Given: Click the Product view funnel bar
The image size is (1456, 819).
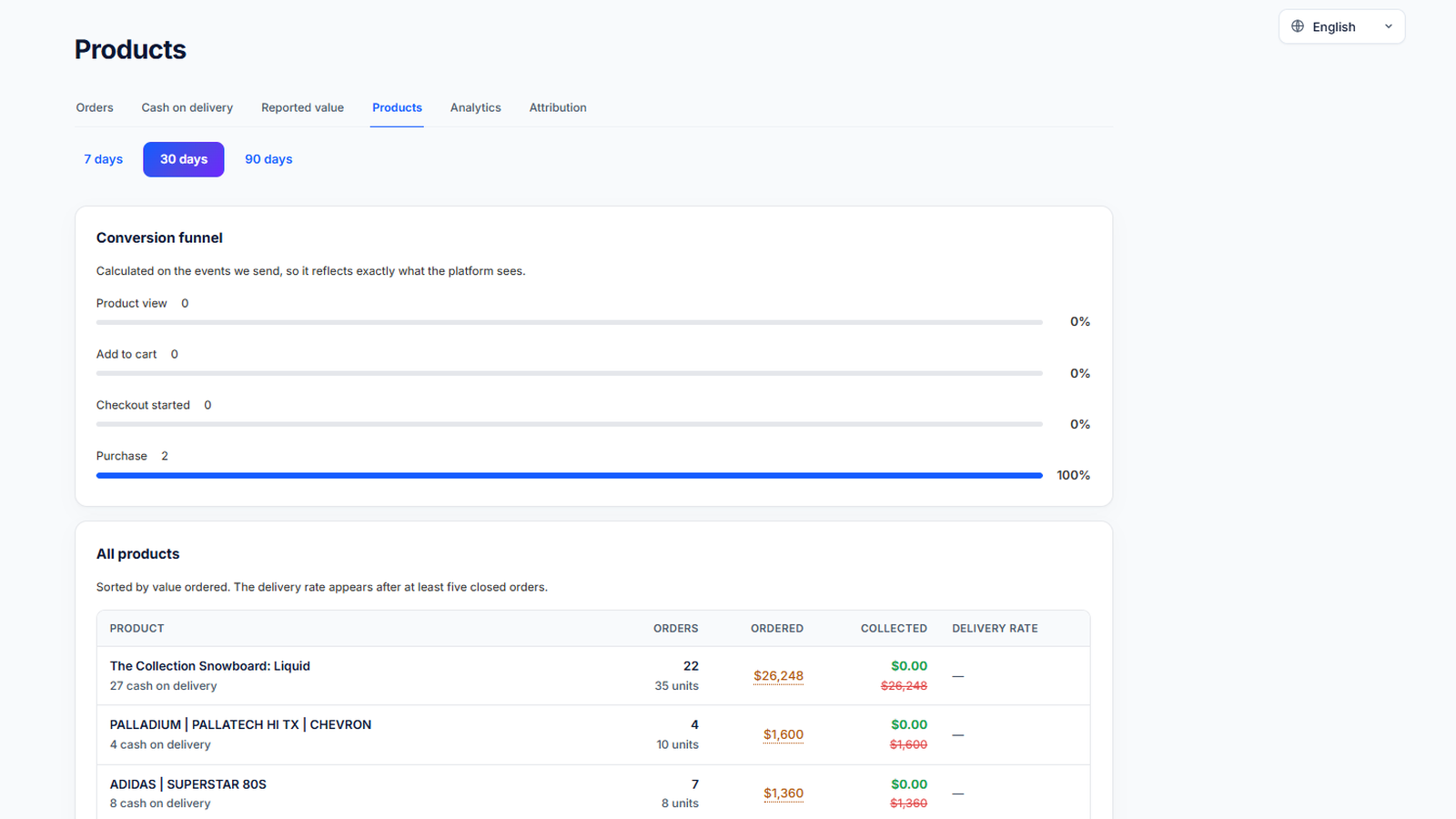Looking at the screenshot, I should coord(570,322).
